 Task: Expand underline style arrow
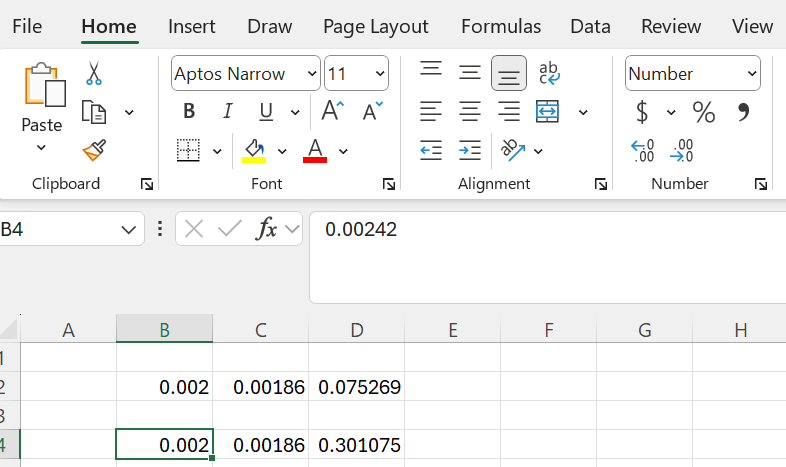coord(295,112)
